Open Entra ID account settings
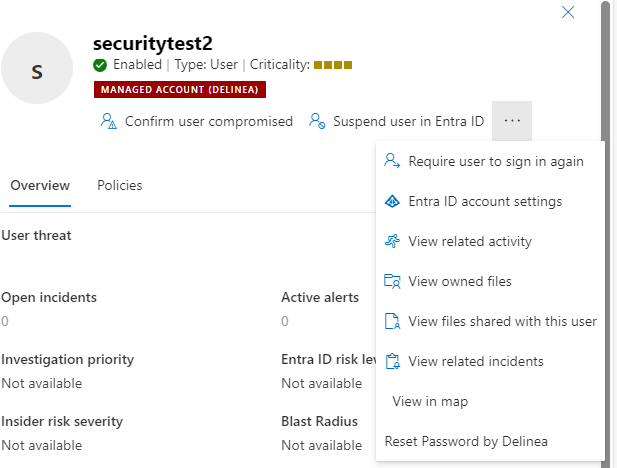Screen dimensions: 617x468 490,201
